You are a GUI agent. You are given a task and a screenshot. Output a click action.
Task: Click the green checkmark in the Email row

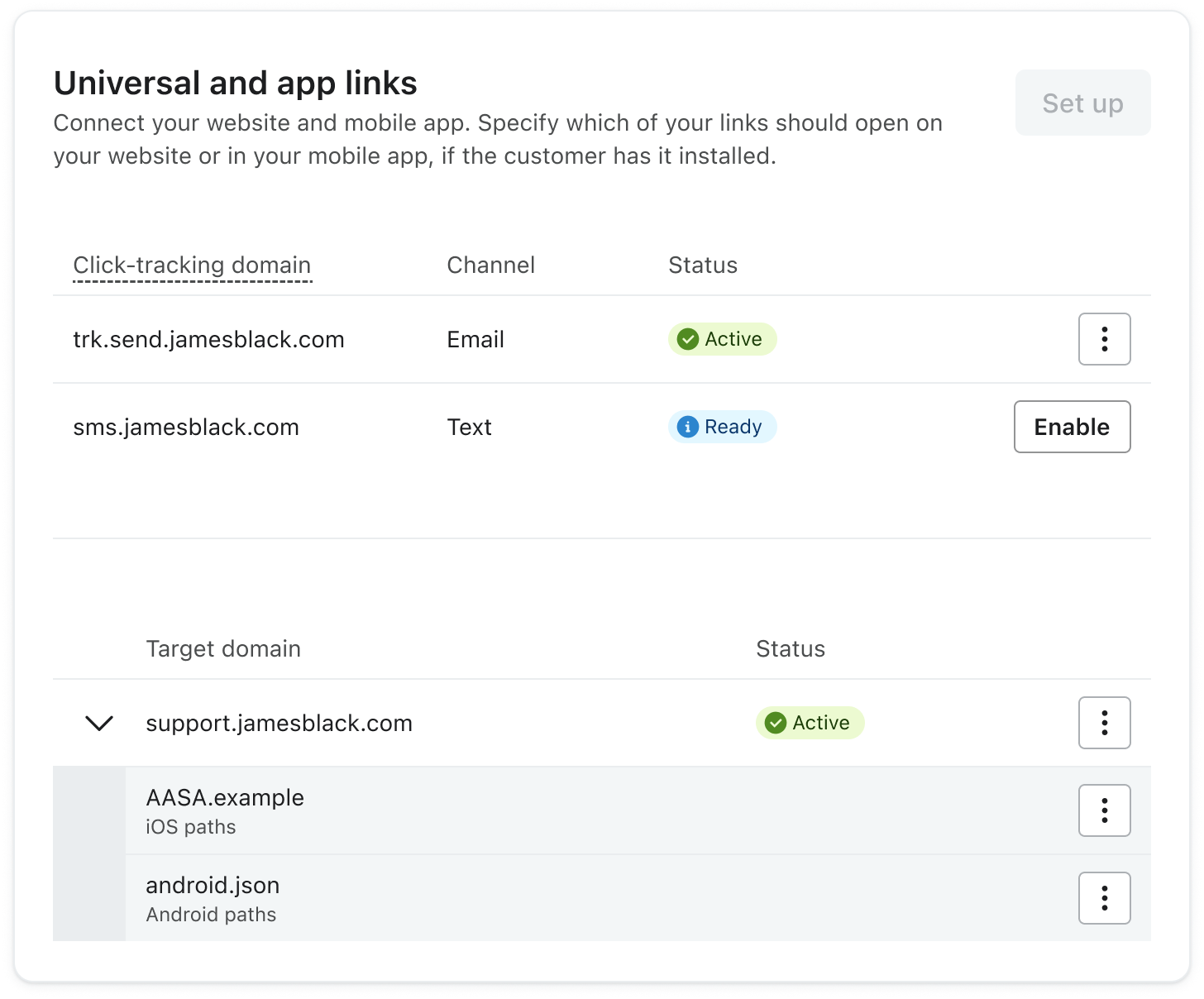(x=687, y=339)
